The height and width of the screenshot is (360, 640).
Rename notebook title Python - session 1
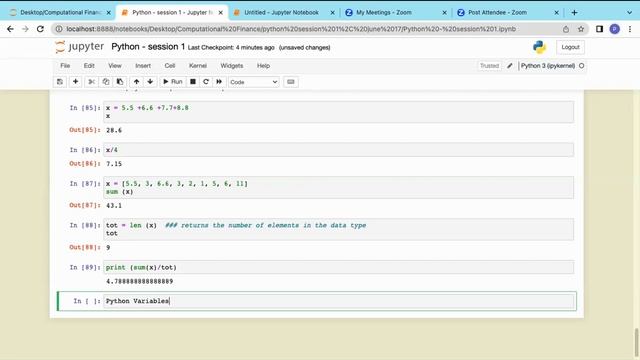[x=148, y=47]
